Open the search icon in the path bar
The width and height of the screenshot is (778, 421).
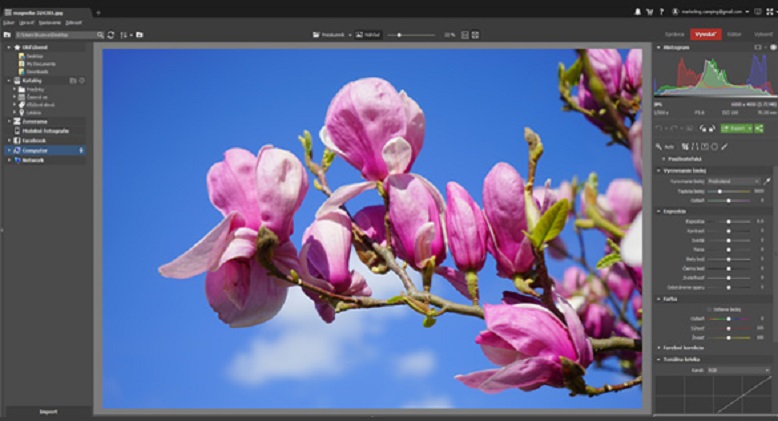click(x=100, y=35)
